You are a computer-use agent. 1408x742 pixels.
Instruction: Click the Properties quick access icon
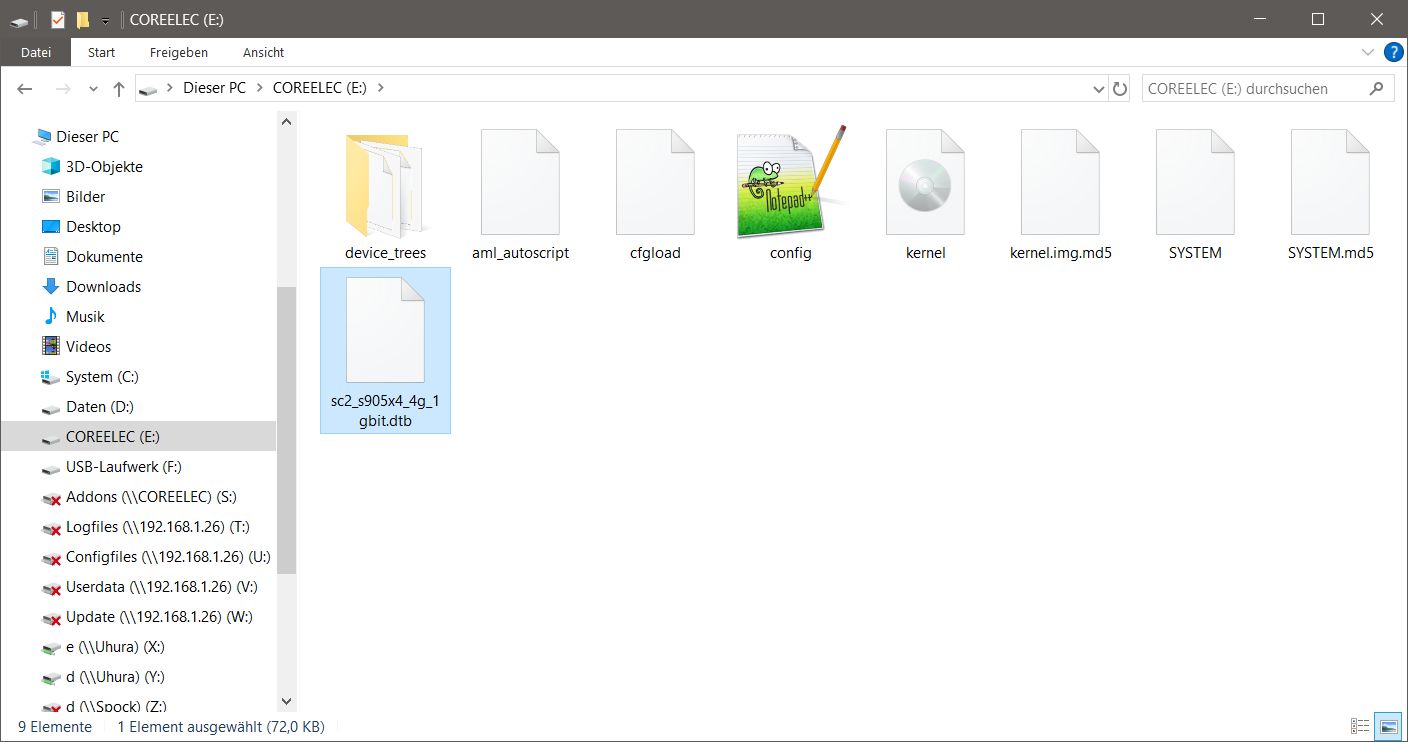57,20
